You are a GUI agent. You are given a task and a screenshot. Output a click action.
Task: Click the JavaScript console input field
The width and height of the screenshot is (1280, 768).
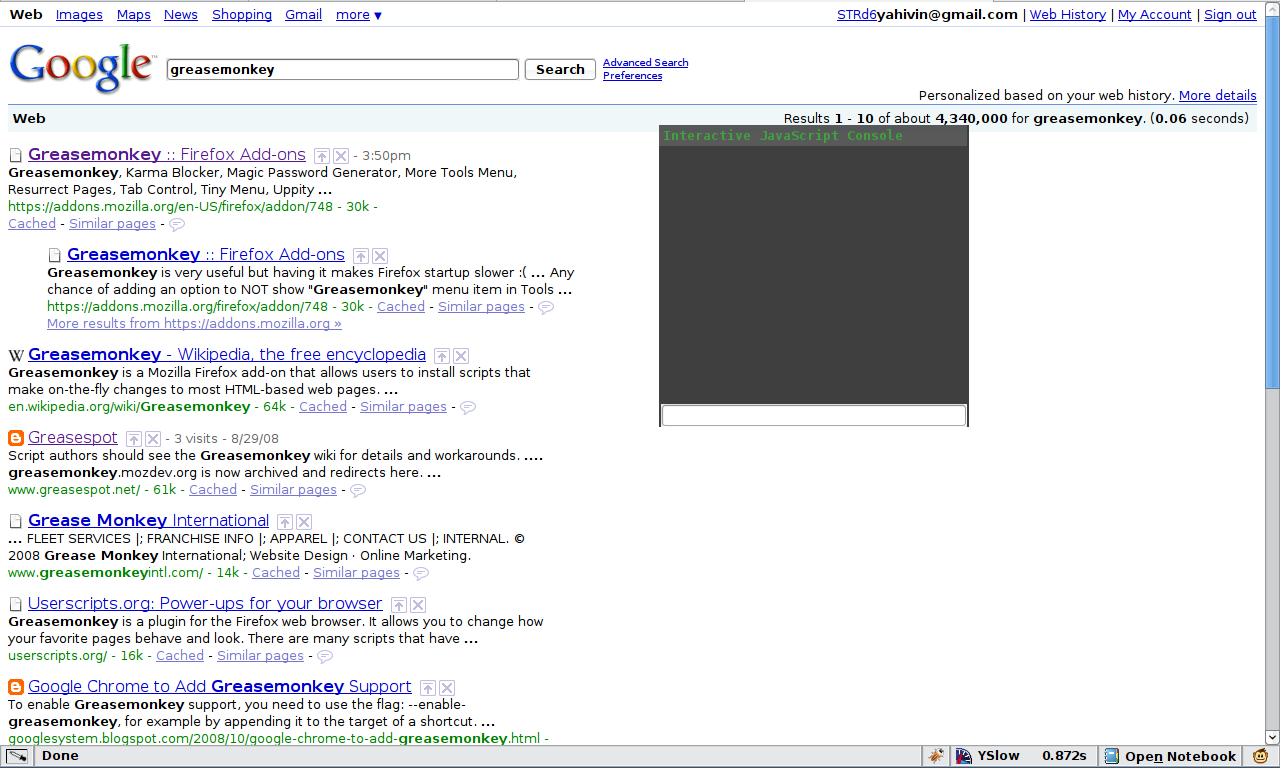click(814, 415)
